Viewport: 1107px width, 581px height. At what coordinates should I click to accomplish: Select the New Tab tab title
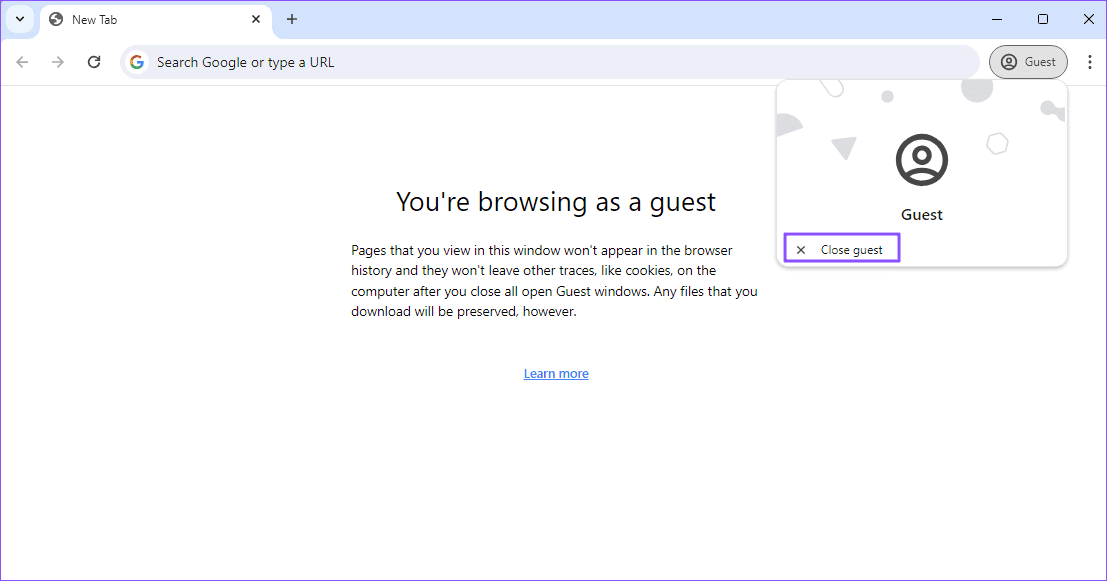[94, 20]
